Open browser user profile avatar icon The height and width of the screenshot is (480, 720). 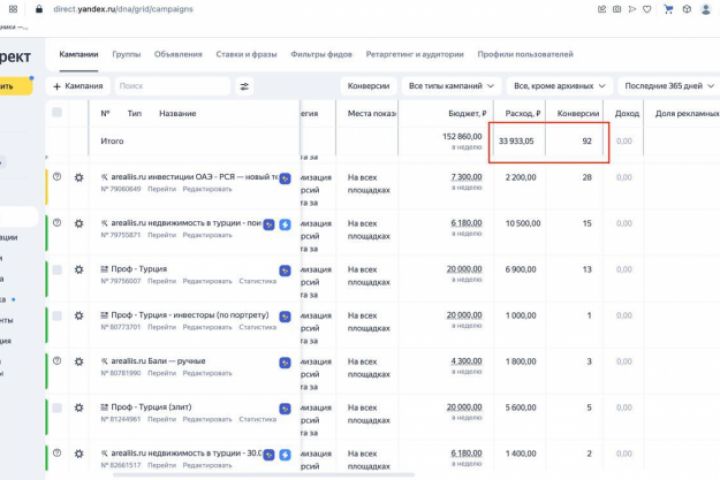(x=706, y=9)
